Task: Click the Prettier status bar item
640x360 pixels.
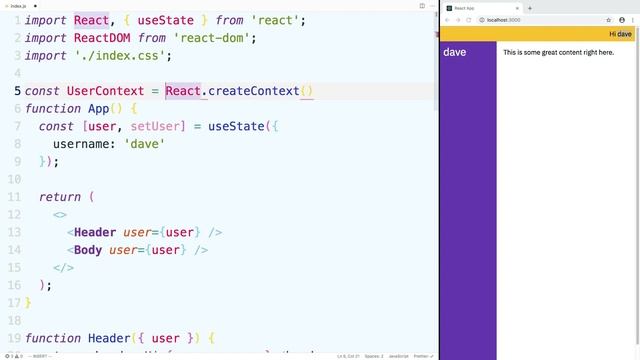Action: 423,356
